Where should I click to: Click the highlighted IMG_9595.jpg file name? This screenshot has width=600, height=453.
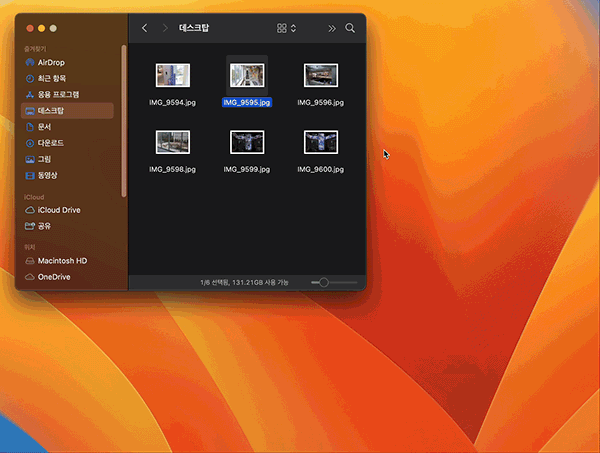(x=247, y=103)
